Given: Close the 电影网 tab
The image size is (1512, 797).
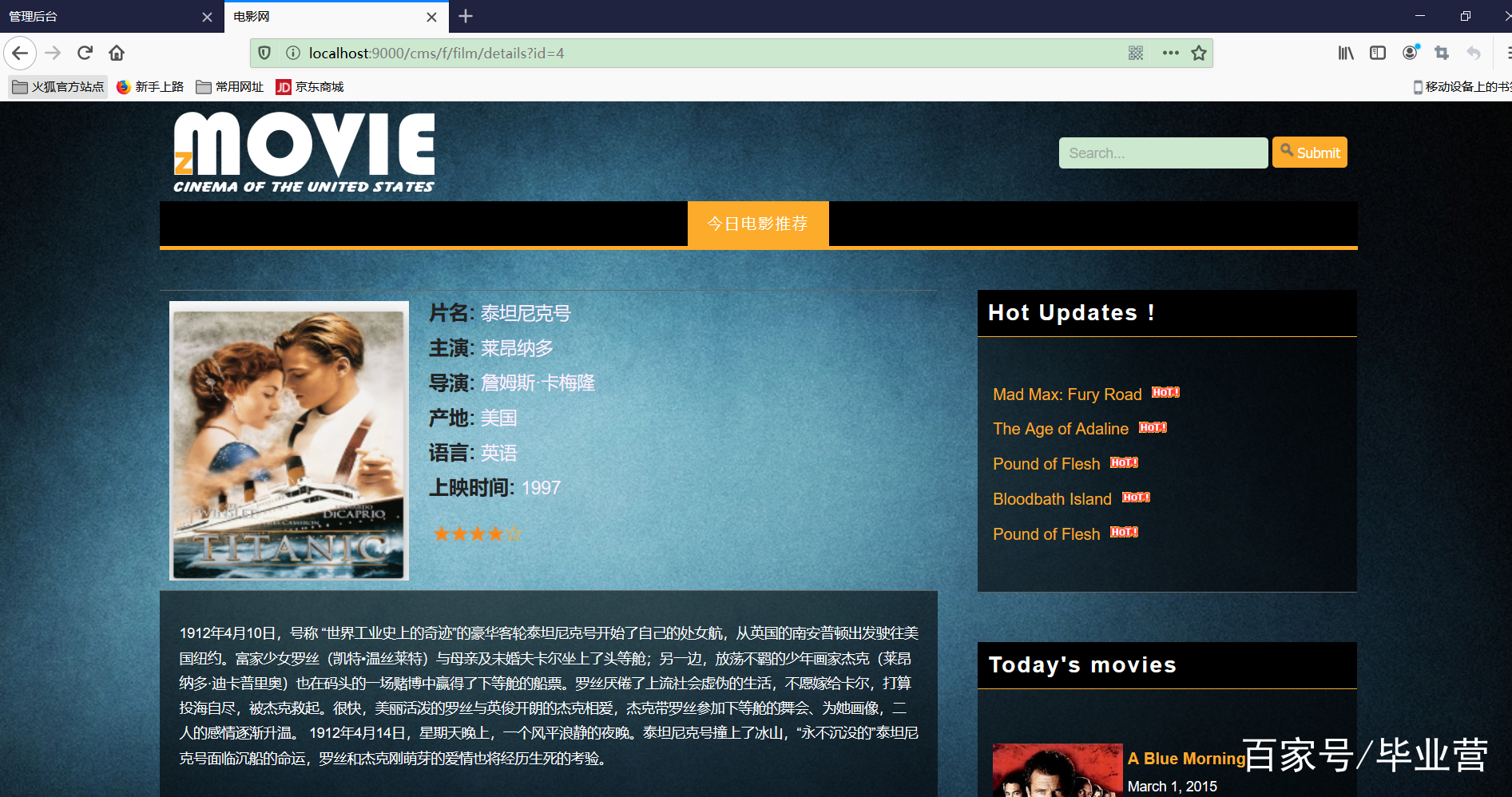Looking at the screenshot, I should click(x=431, y=17).
